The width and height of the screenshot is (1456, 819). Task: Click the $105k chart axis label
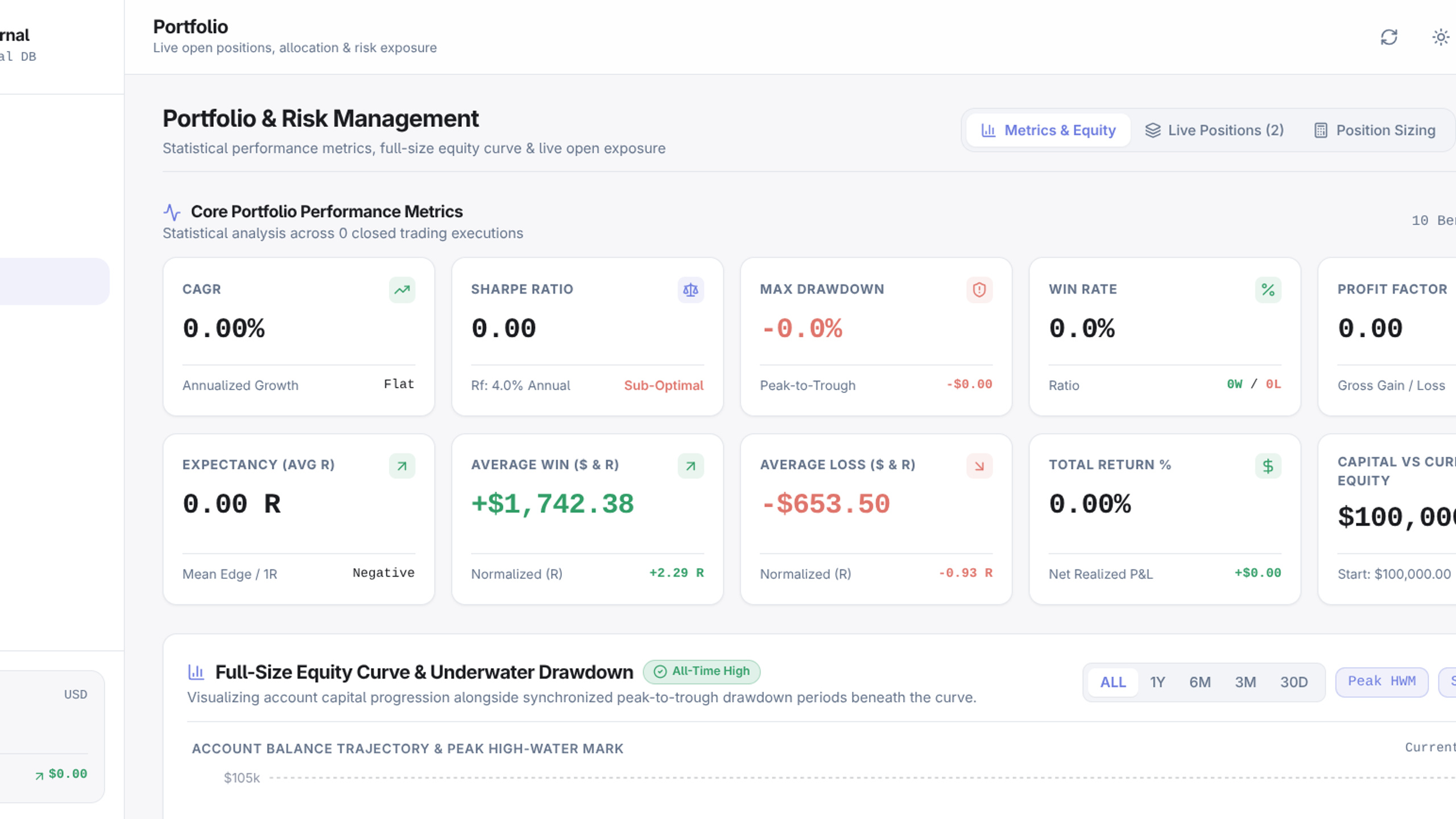pyautogui.click(x=242, y=777)
